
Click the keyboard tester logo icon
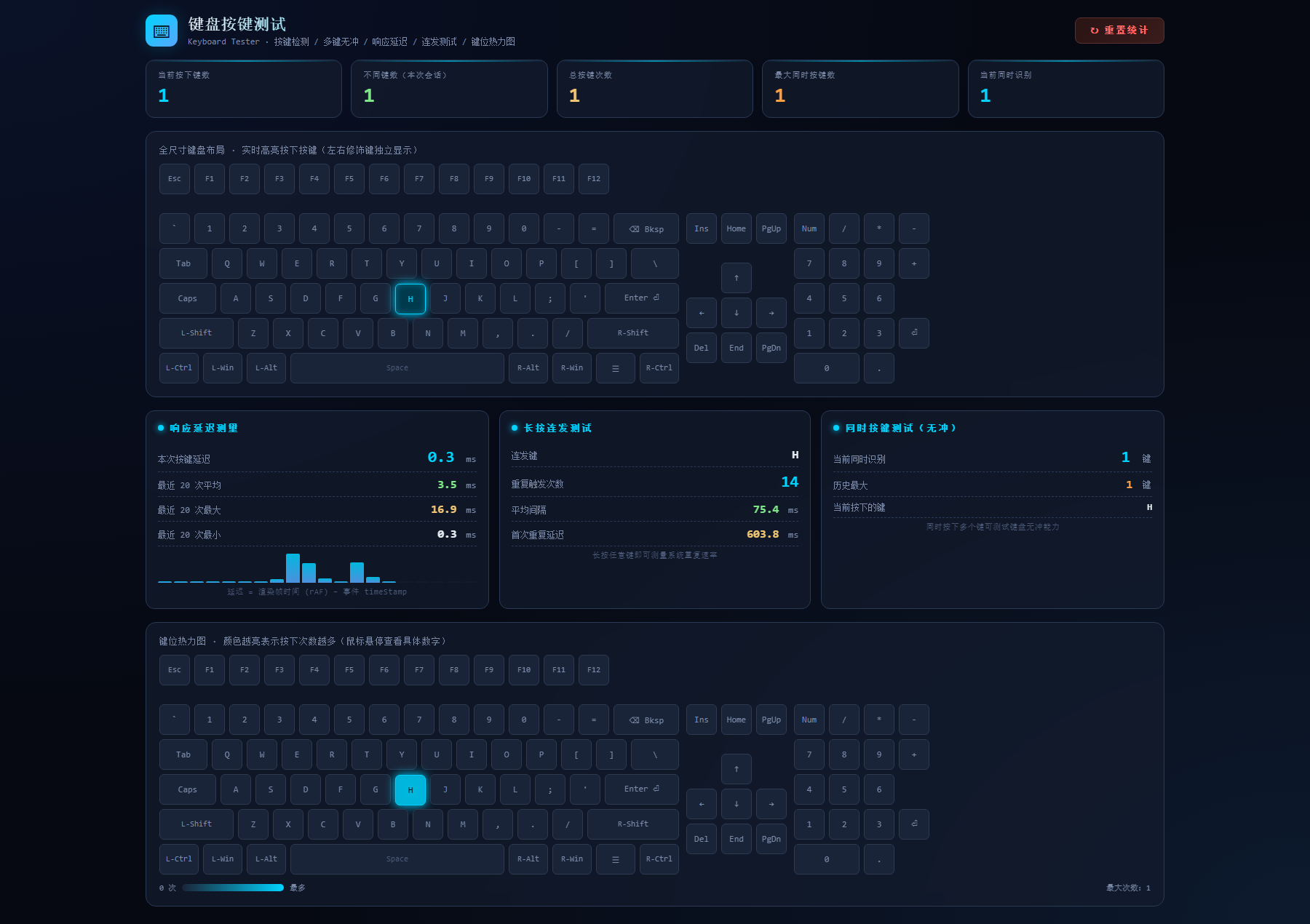click(162, 31)
